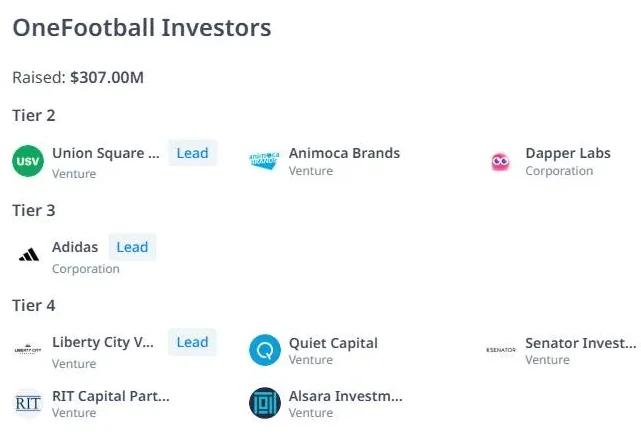
Task: Click the dark Alsara Investment logo
Action: [265, 403]
